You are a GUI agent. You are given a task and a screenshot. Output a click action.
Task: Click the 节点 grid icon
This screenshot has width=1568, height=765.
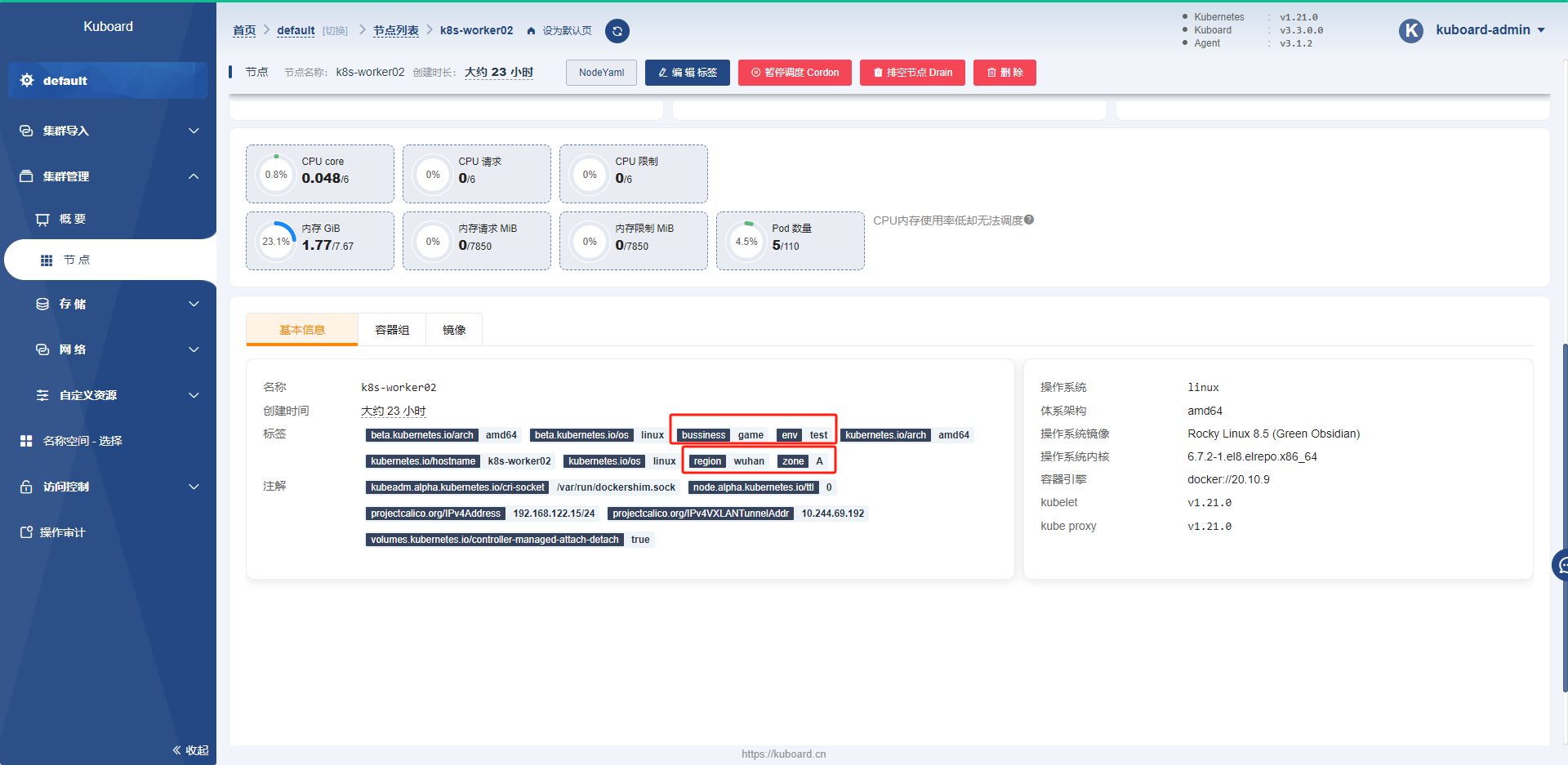click(x=47, y=260)
